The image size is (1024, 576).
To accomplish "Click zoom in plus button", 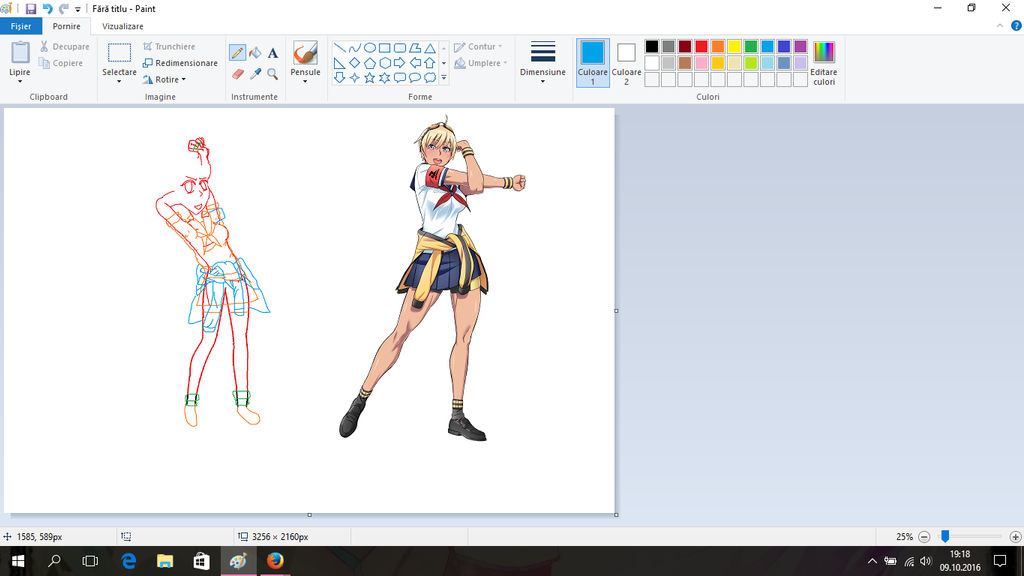I will pyautogui.click(x=1015, y=537).
